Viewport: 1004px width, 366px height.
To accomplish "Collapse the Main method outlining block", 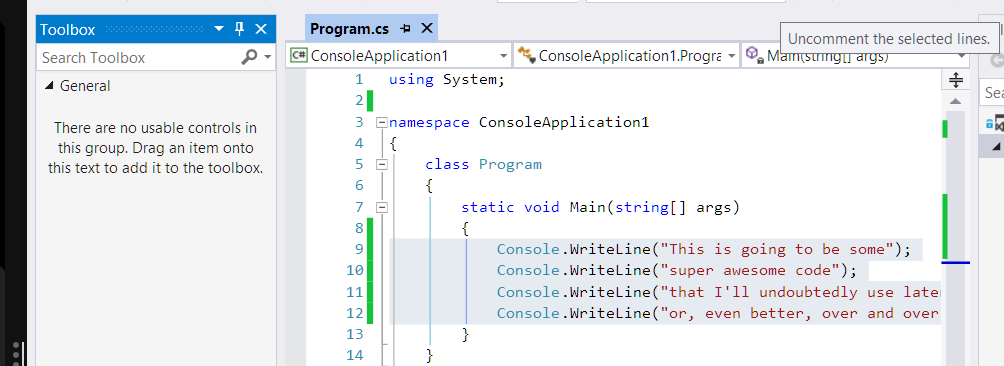I will point(382,207).
